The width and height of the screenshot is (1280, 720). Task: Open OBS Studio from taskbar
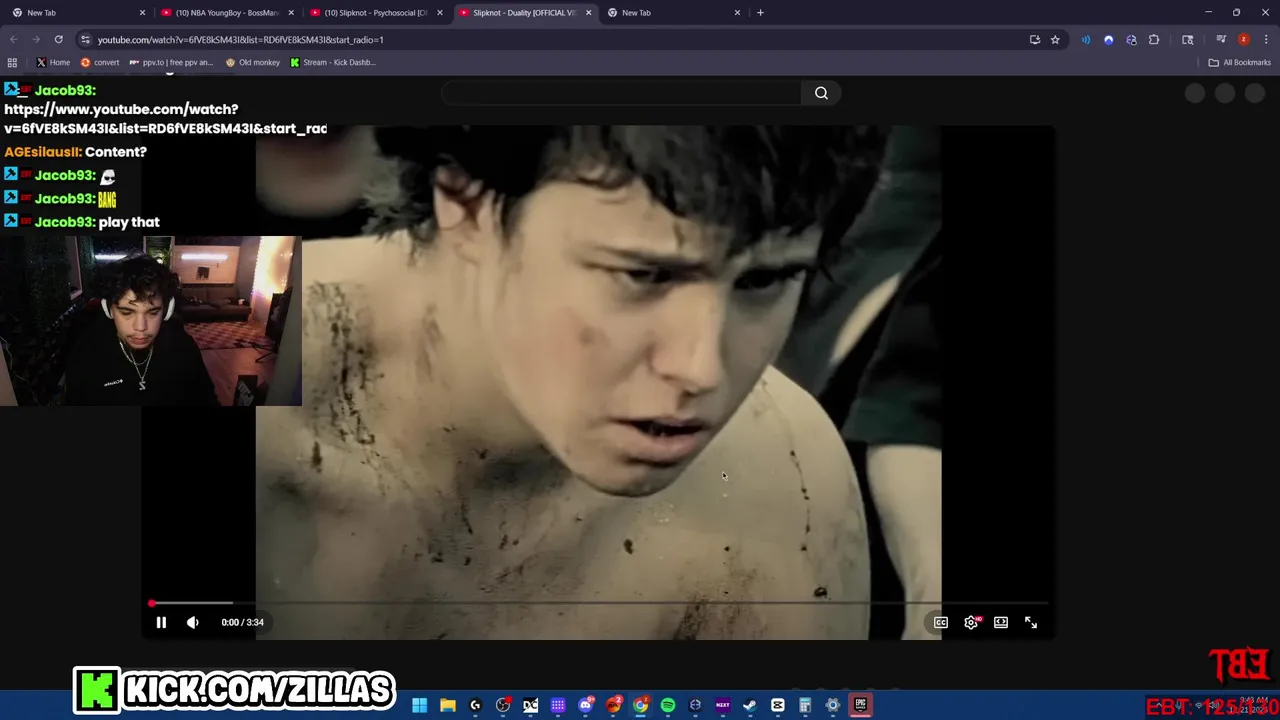(x=503, y=706)
